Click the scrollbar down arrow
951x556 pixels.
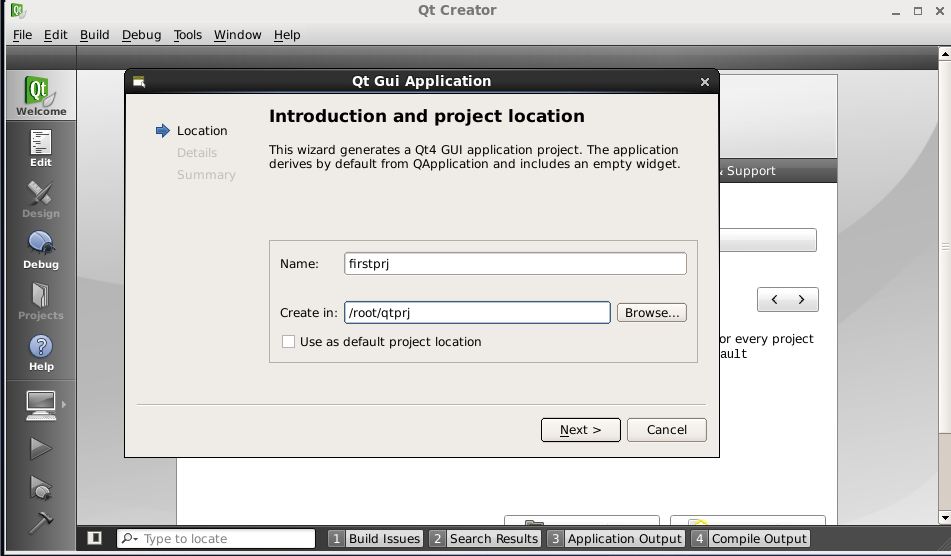click(944, 518)
